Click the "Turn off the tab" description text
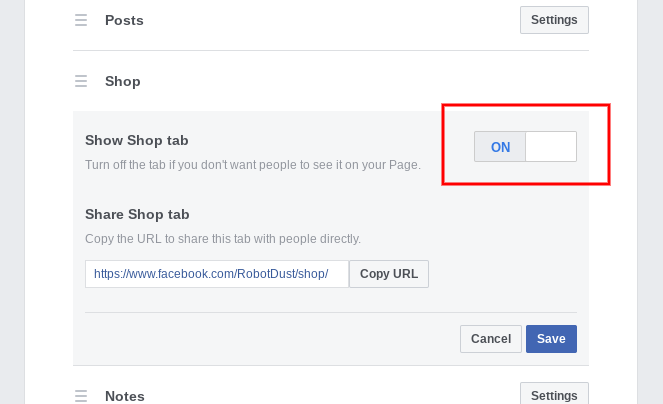This screenshot has height=404, width=663. point(253,164)
